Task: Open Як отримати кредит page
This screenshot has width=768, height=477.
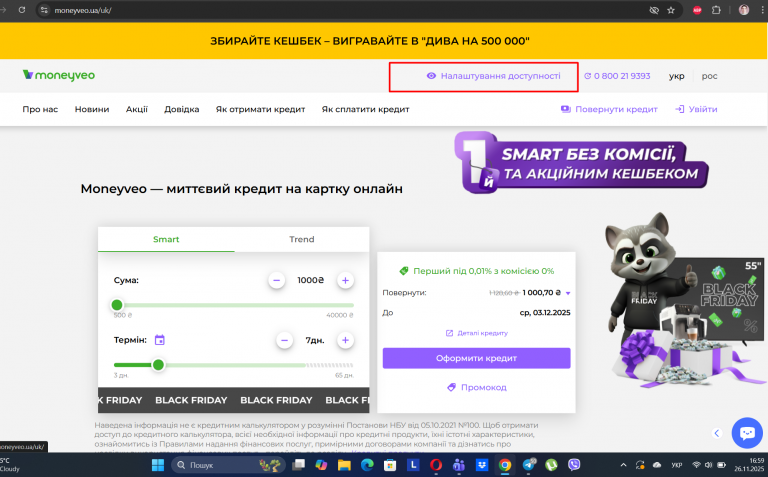Action: (x=260, y=109)
